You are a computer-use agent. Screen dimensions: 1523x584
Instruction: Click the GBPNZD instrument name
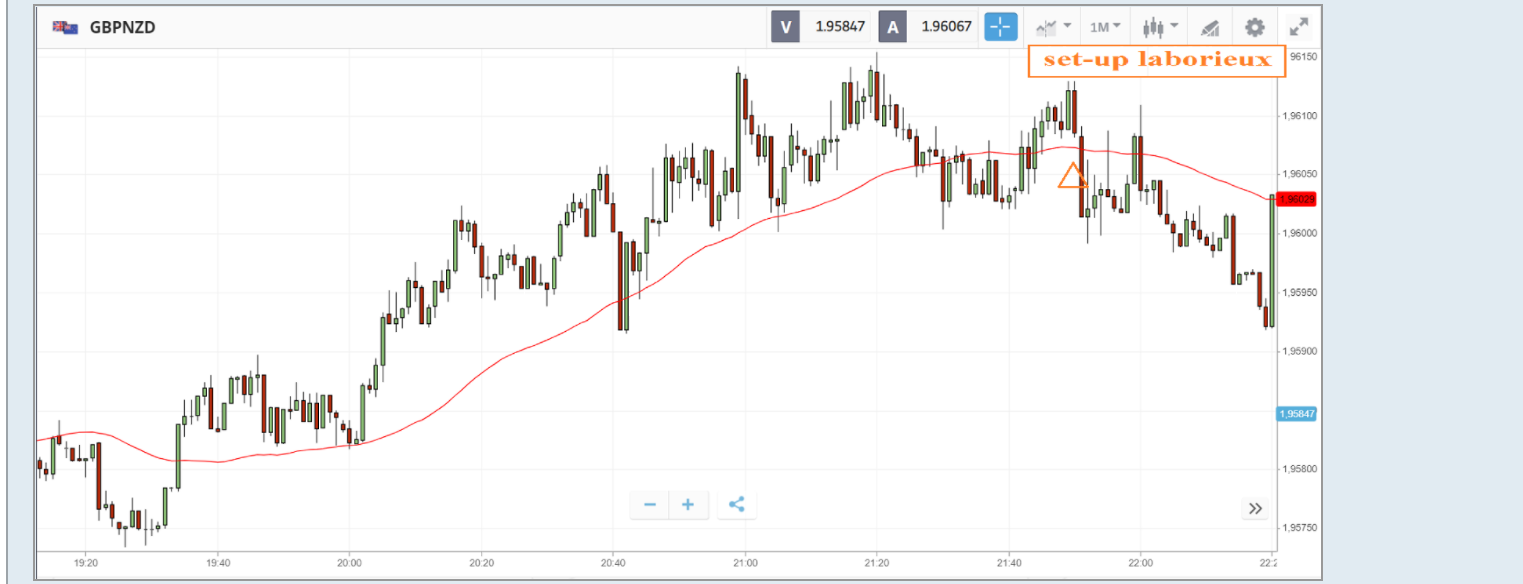[122, 27]
